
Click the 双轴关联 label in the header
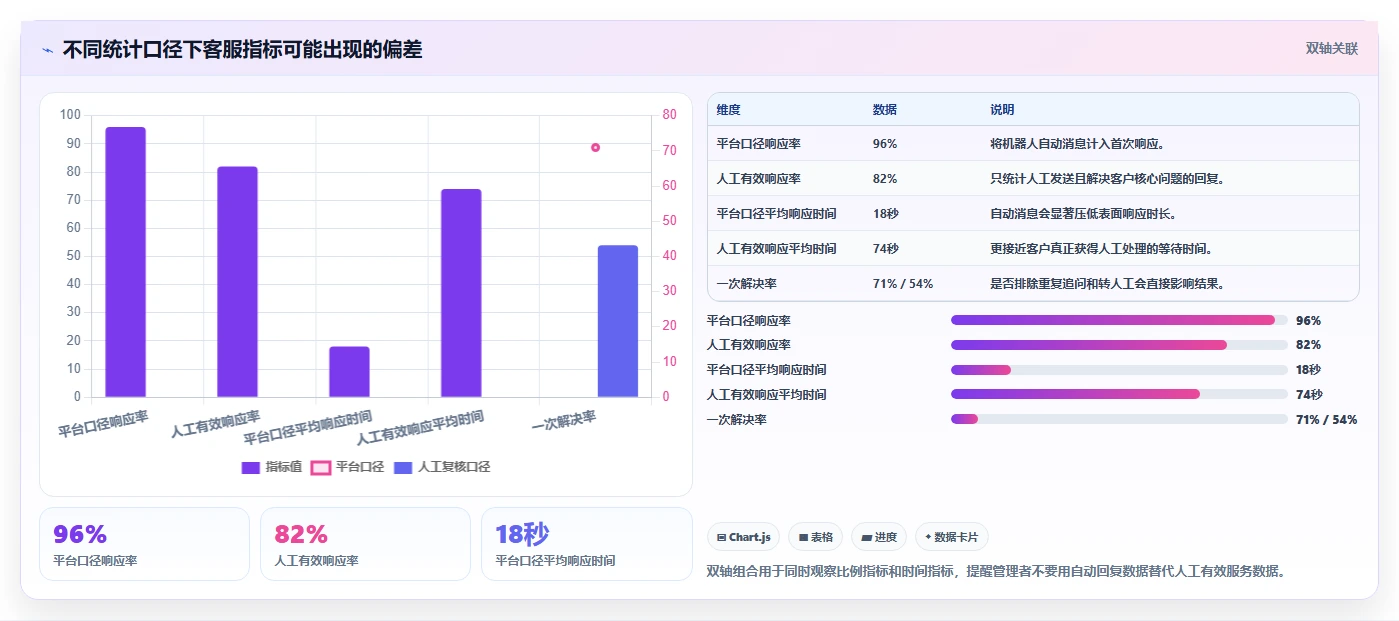pos(1331,48)
